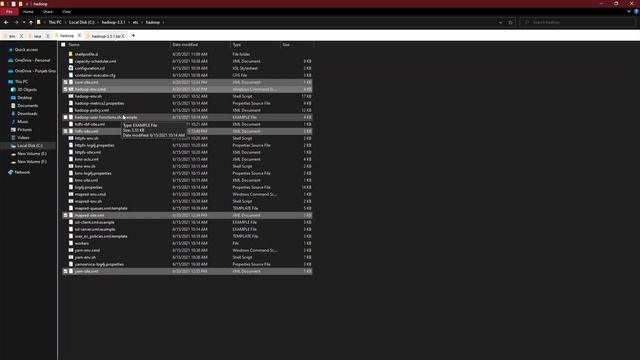
Task: Select file name kms-site.xml
Action: pyautogui.click(x=86, y=180)
